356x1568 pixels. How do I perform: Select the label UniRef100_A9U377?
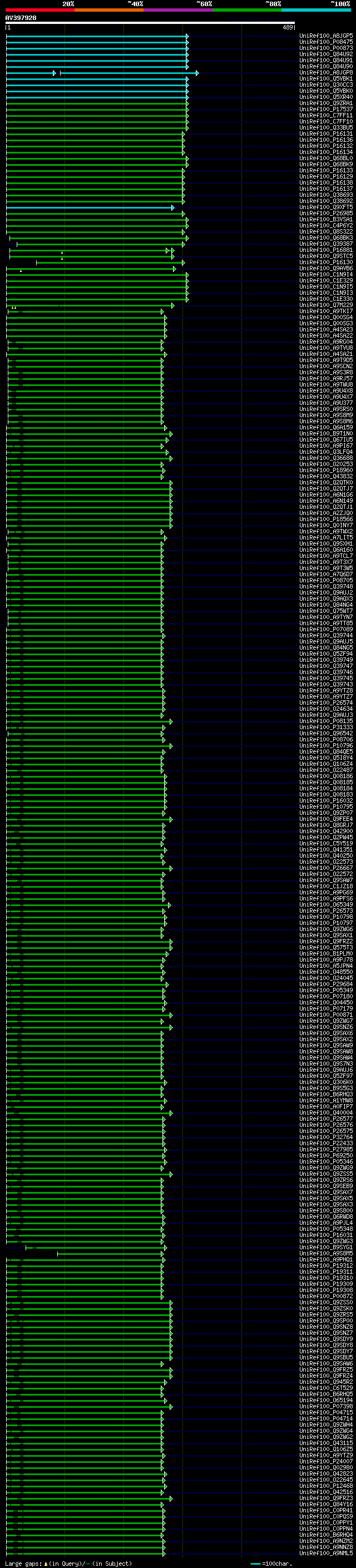[326, 403]
